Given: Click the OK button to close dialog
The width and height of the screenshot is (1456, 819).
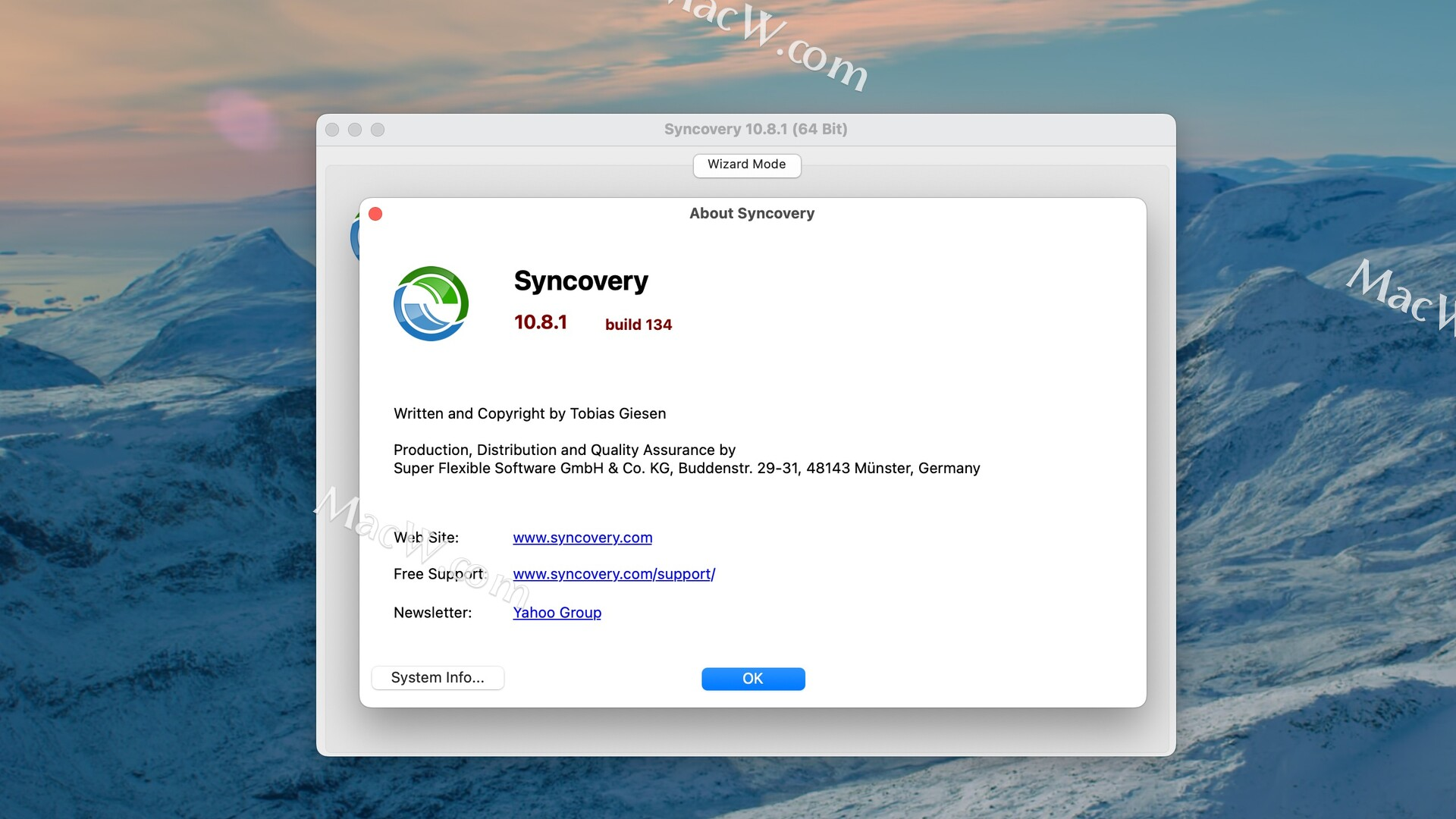Looking at the screenshot, I should pyautogui.click(x=752, y=678).
